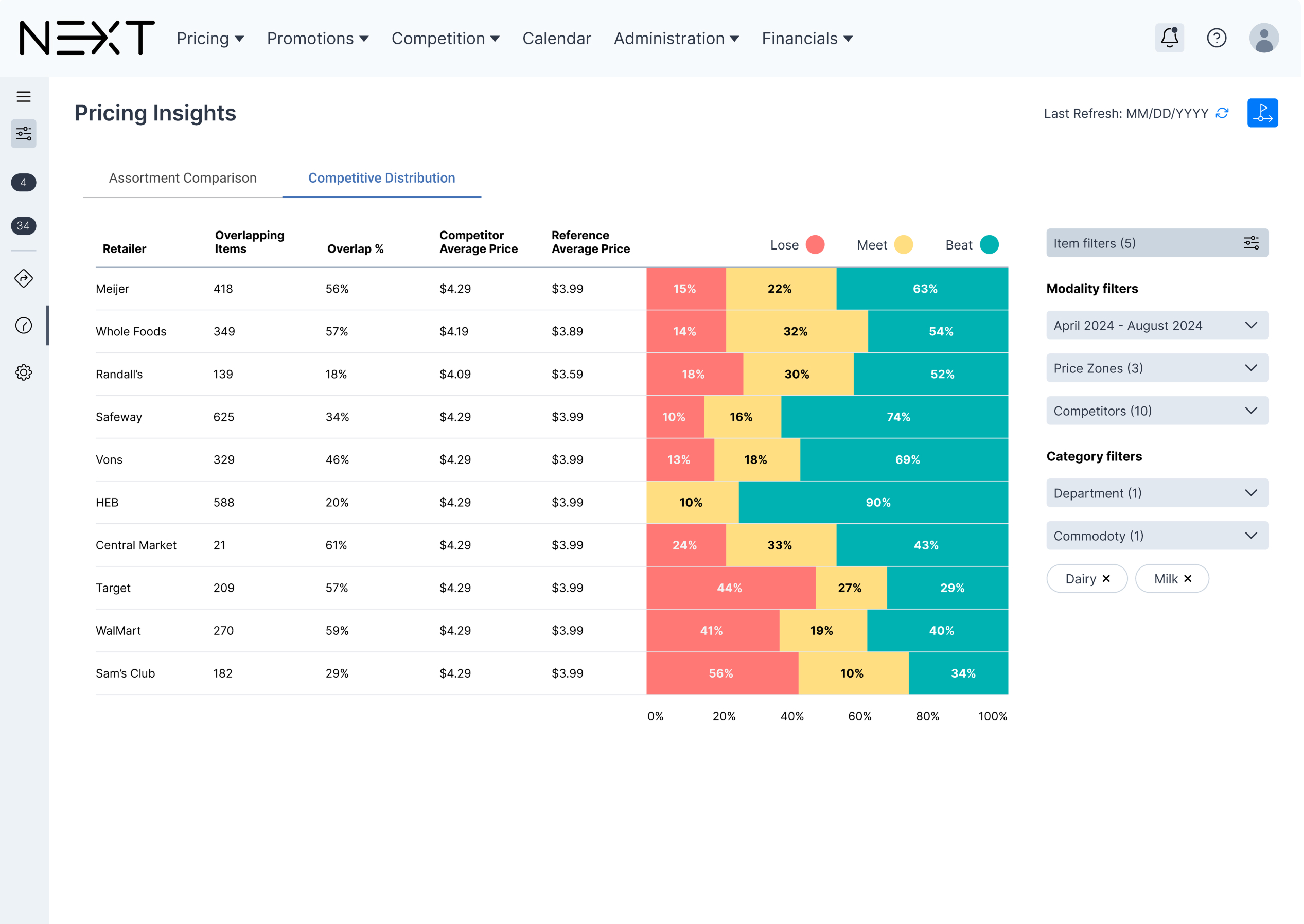The image size is (1304, 924).
Task: Go to the Calendar page
Action: point(556,39)
